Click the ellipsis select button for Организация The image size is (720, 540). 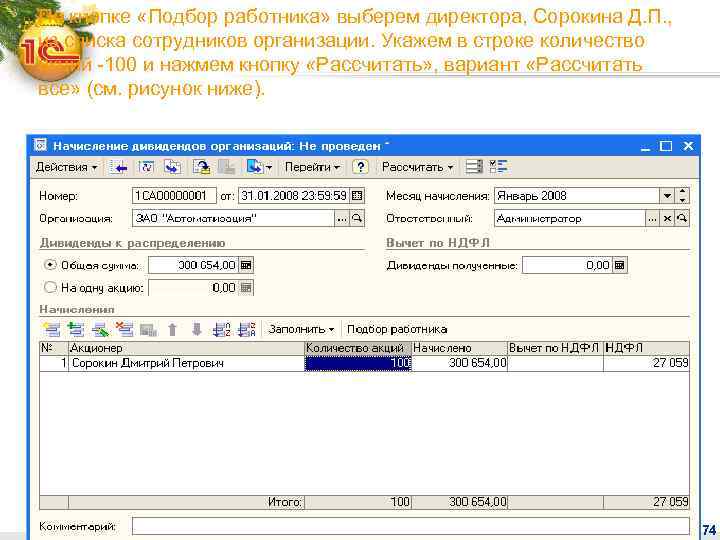point(342,219)
